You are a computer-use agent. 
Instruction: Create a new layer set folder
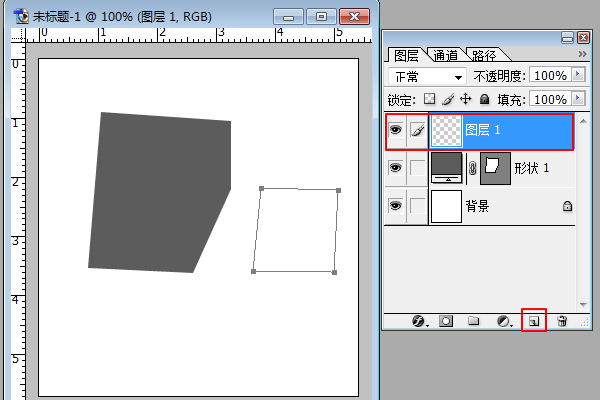474,320
